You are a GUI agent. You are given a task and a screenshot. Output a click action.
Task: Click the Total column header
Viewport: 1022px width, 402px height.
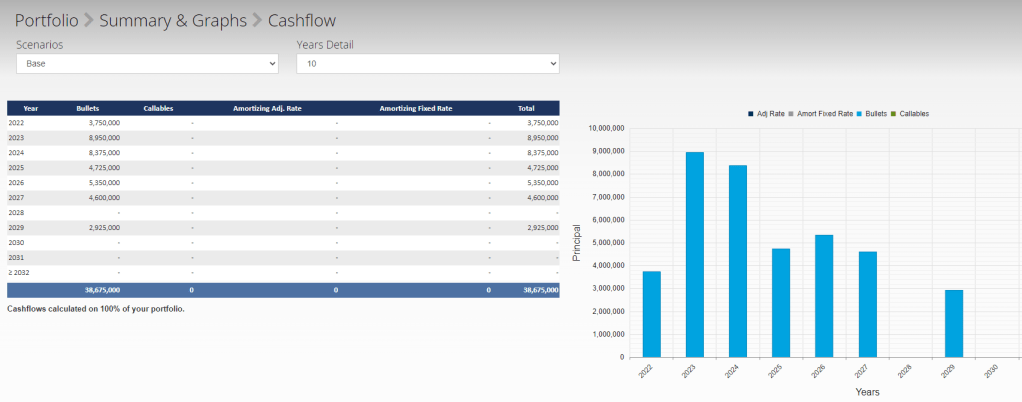pos(526,108)
